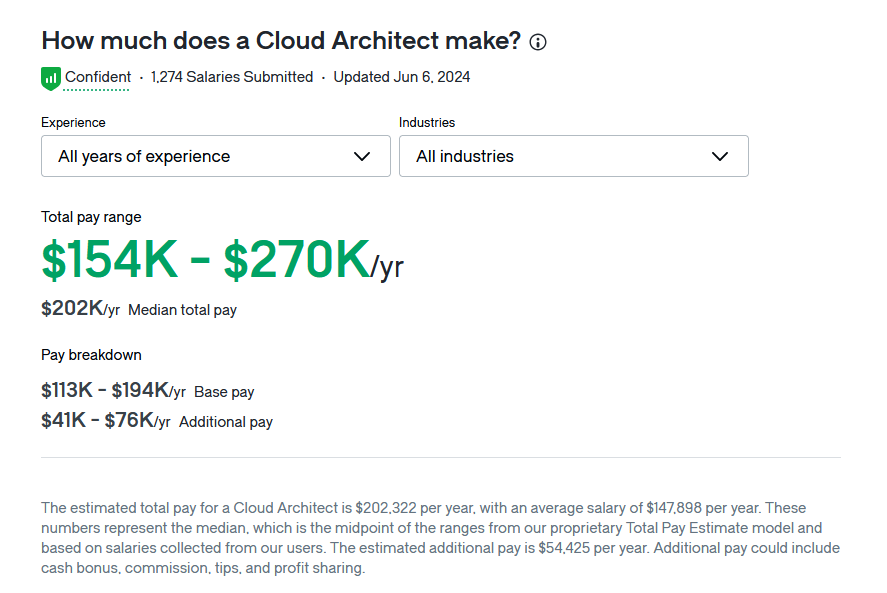Open the dotted-underlined Confident link
Screen dimensions: 887x593
coord(98,77)
